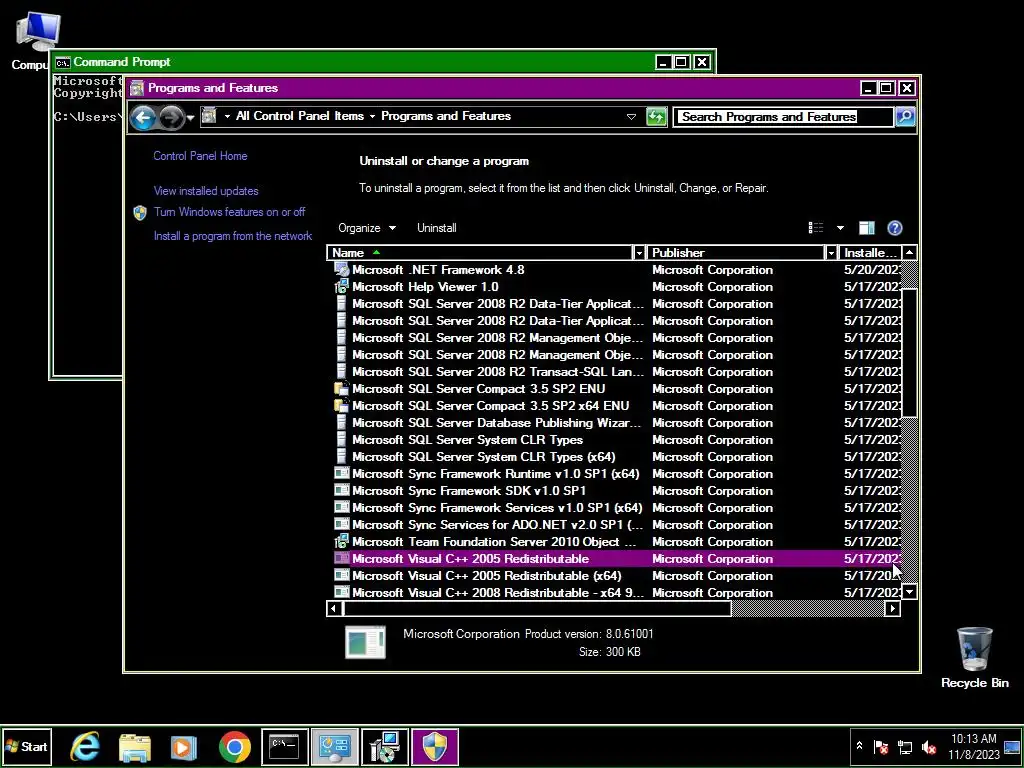Open the Start menu
Image resolution: width=1024 pixels, height=768 pixels.
coord(26,746)
